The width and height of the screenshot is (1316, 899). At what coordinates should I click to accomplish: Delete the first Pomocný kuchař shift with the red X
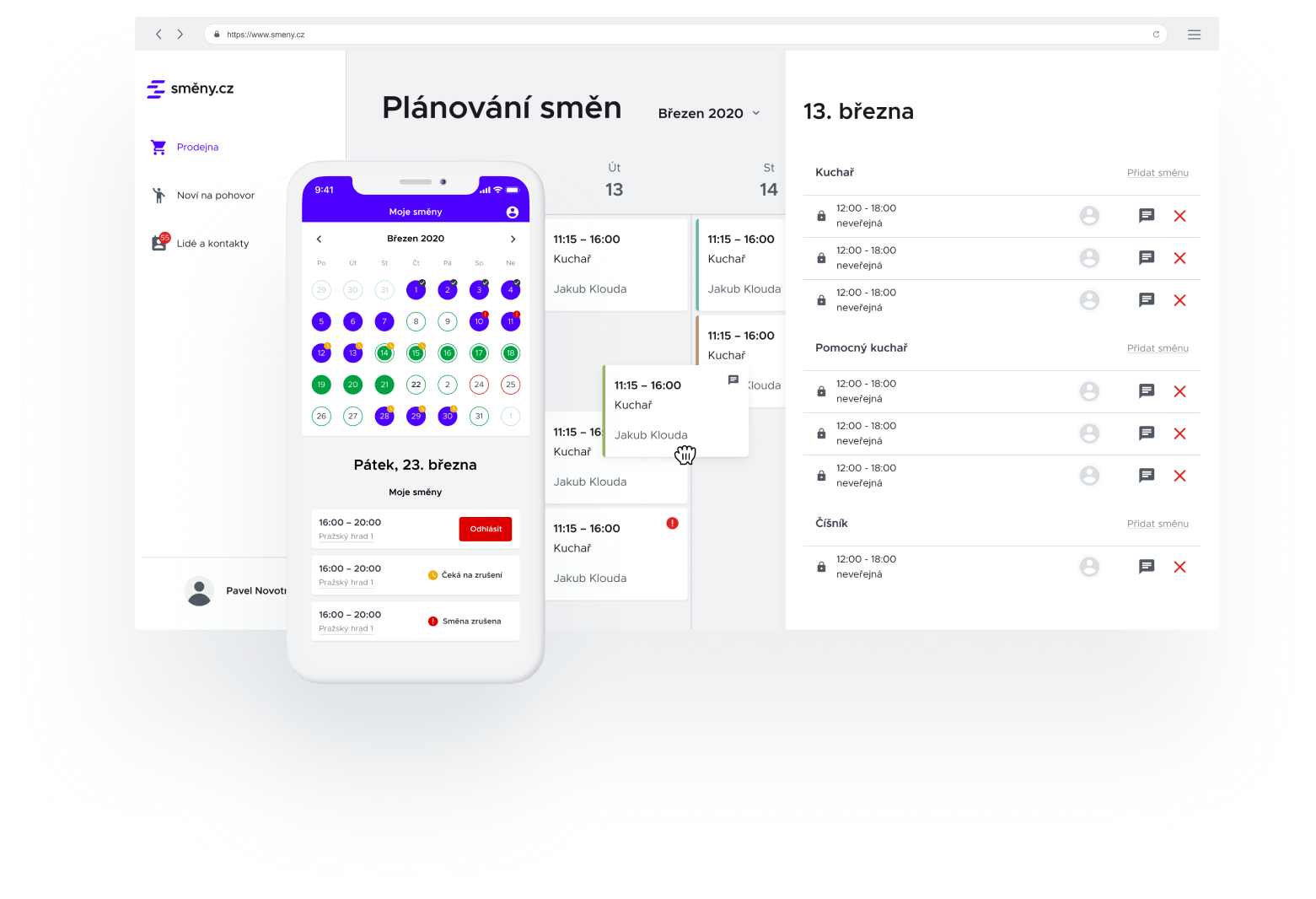(1179, 391)
